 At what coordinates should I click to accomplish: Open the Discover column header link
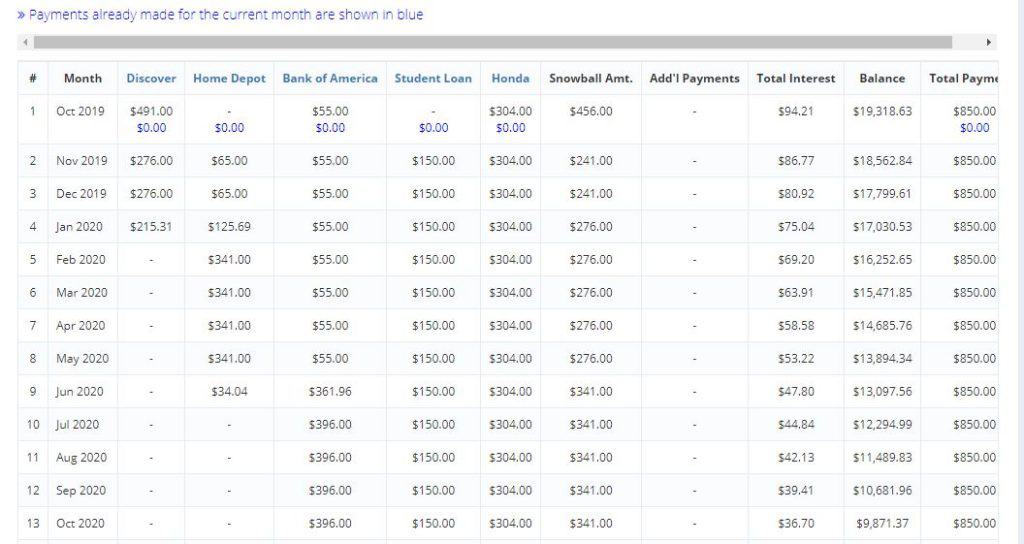point(151,78)
